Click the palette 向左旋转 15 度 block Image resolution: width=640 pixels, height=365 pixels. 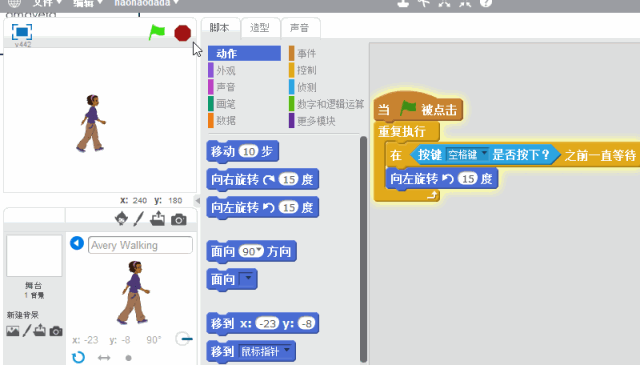point(262,207)
